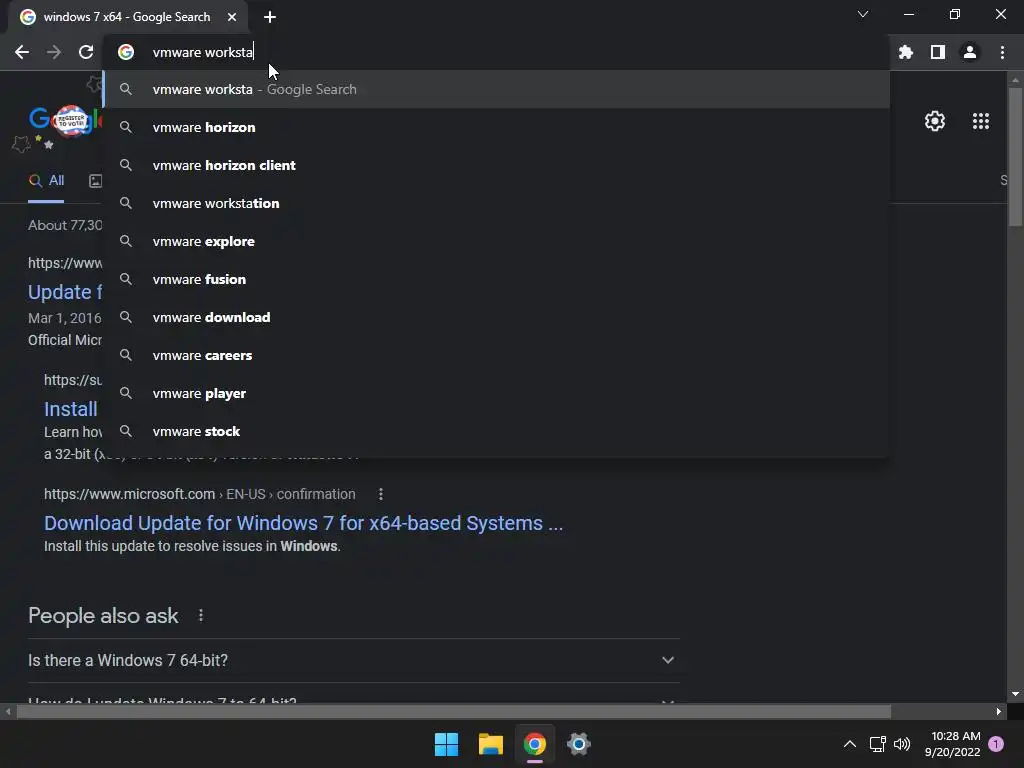Screen dimensions: 1024x768
Task: Open the People also ask options dots
Action: point(200,616)
